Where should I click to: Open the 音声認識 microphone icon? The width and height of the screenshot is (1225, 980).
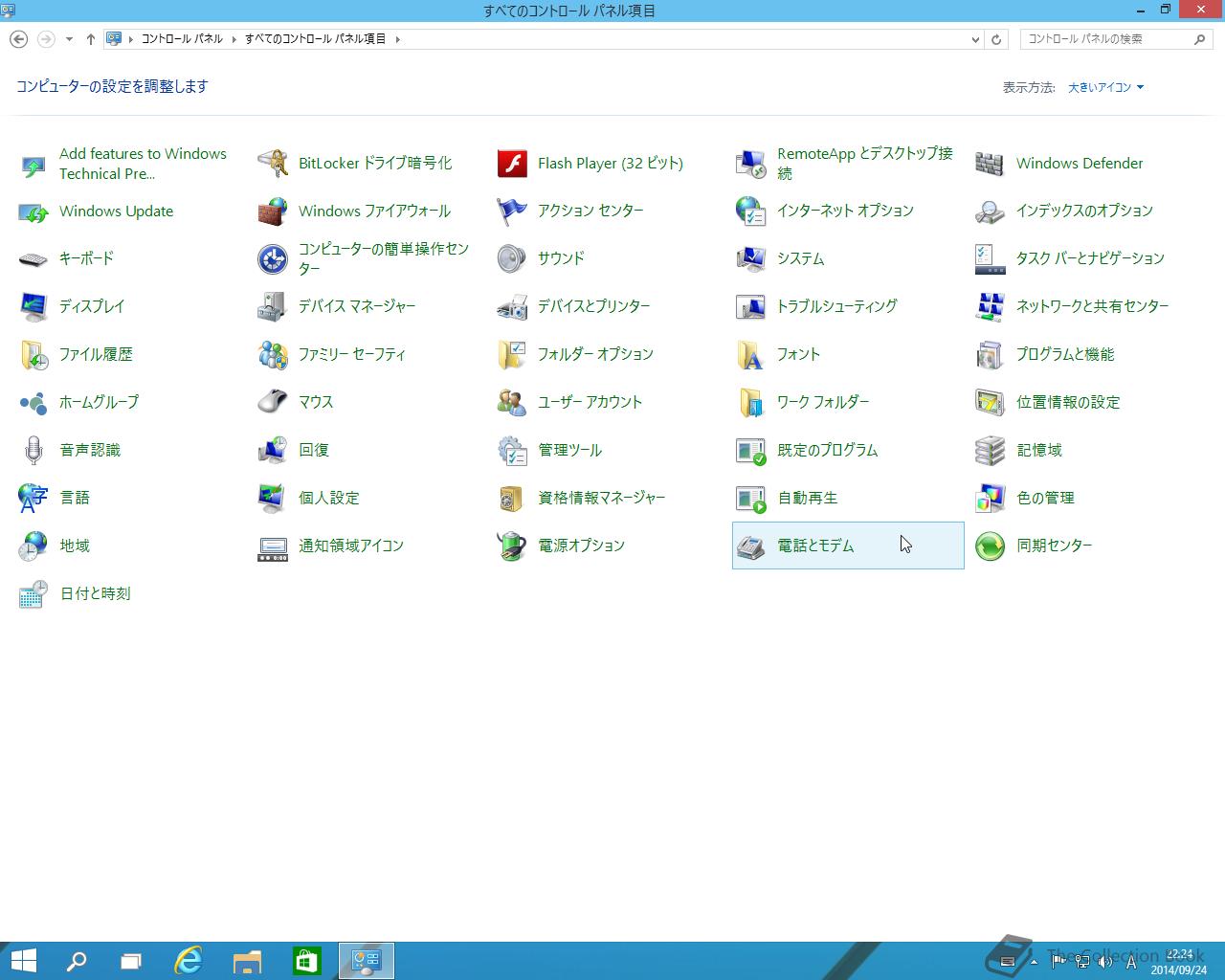click(x=33, y=450)
